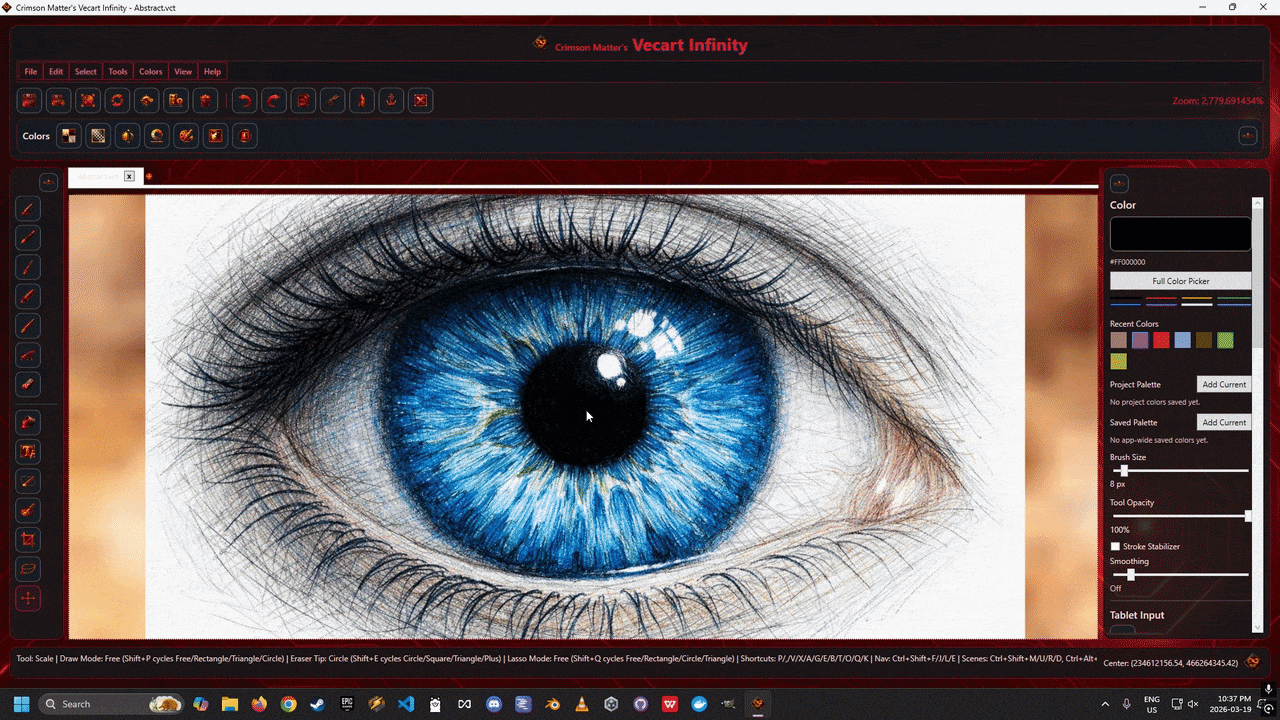Select the transform tool at the bottom of the toolbox
Viewport: 1280px width, 720px height.
tap(28, 599)
